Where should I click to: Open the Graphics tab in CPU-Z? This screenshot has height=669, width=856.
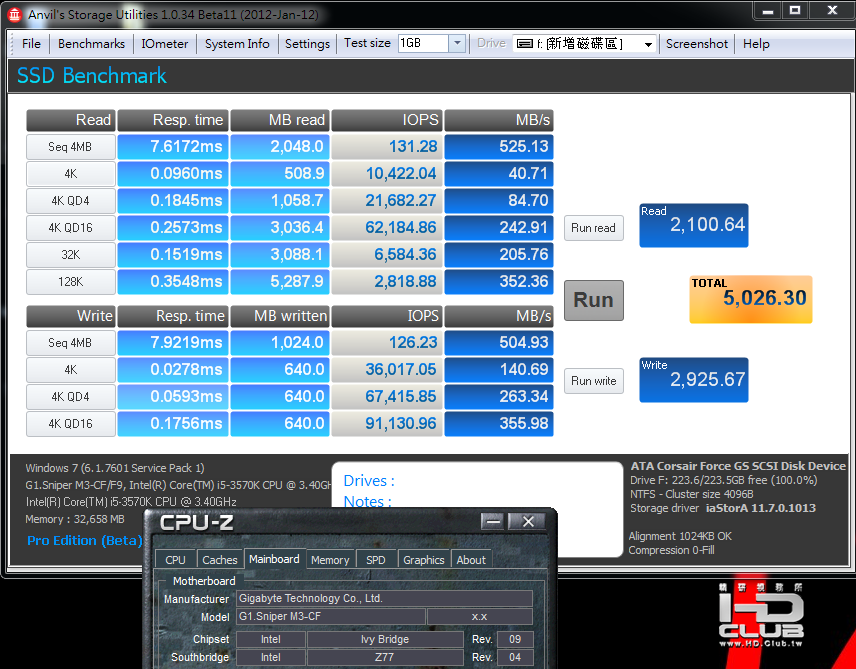coord(424,560)
